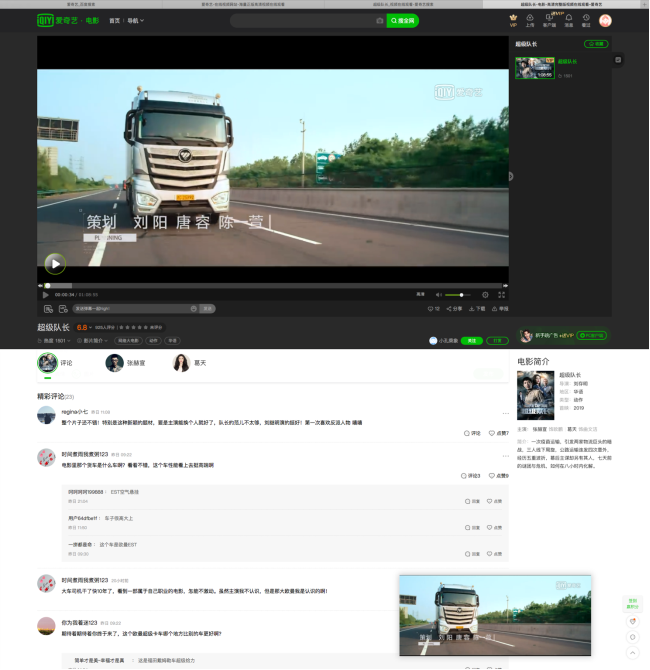
Task: Click the share (分享) icon
Action: pyautogui.click(x=454, y=309)
